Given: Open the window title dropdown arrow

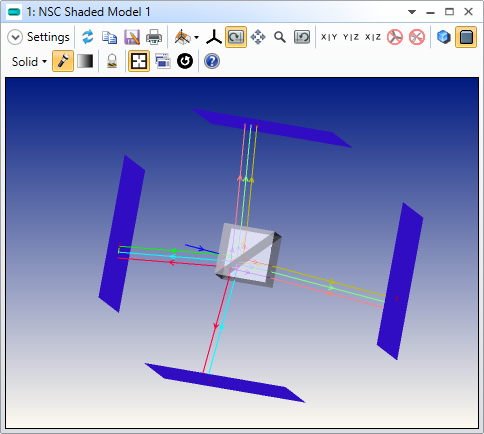Looking at the screenshot, I should tap(412, 12).
